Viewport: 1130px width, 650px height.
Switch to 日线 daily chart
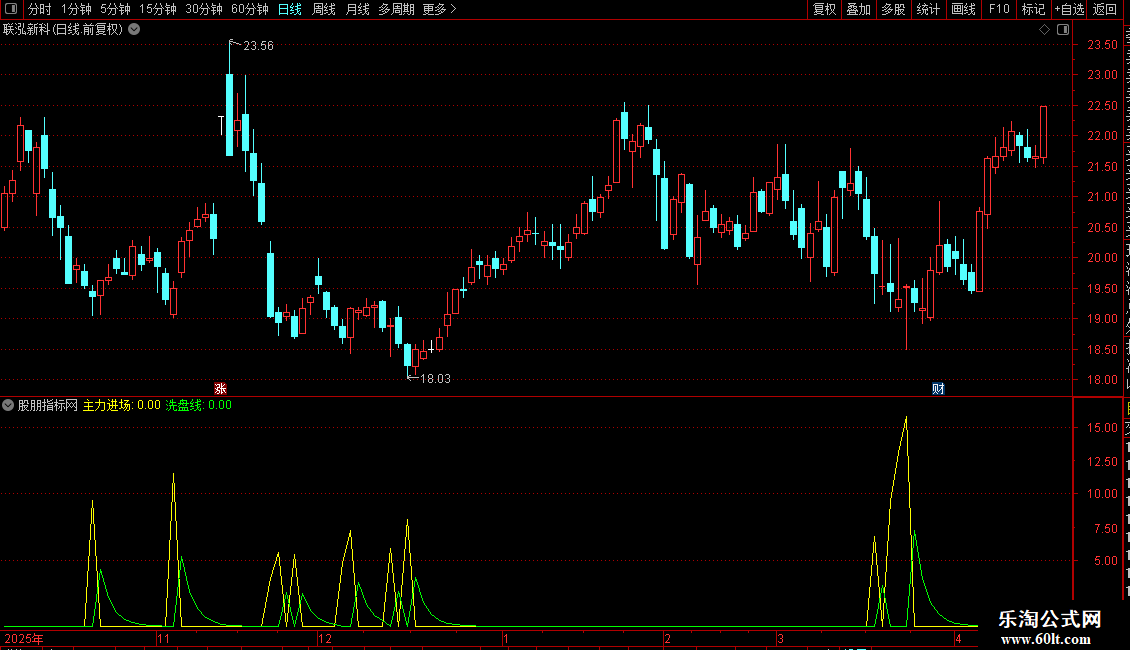pos(290,9)
